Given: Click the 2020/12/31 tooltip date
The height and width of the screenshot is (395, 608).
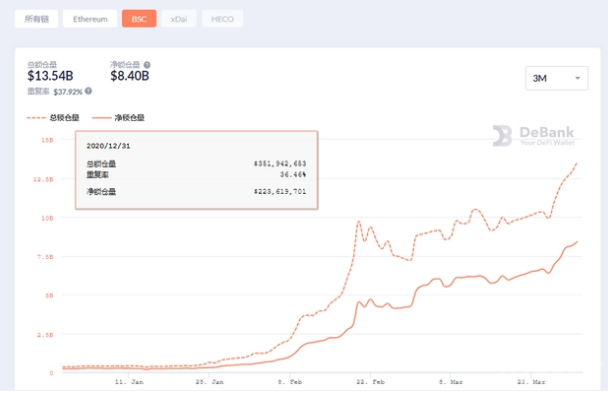Looking at the screenshot, I should click(108, 146).
